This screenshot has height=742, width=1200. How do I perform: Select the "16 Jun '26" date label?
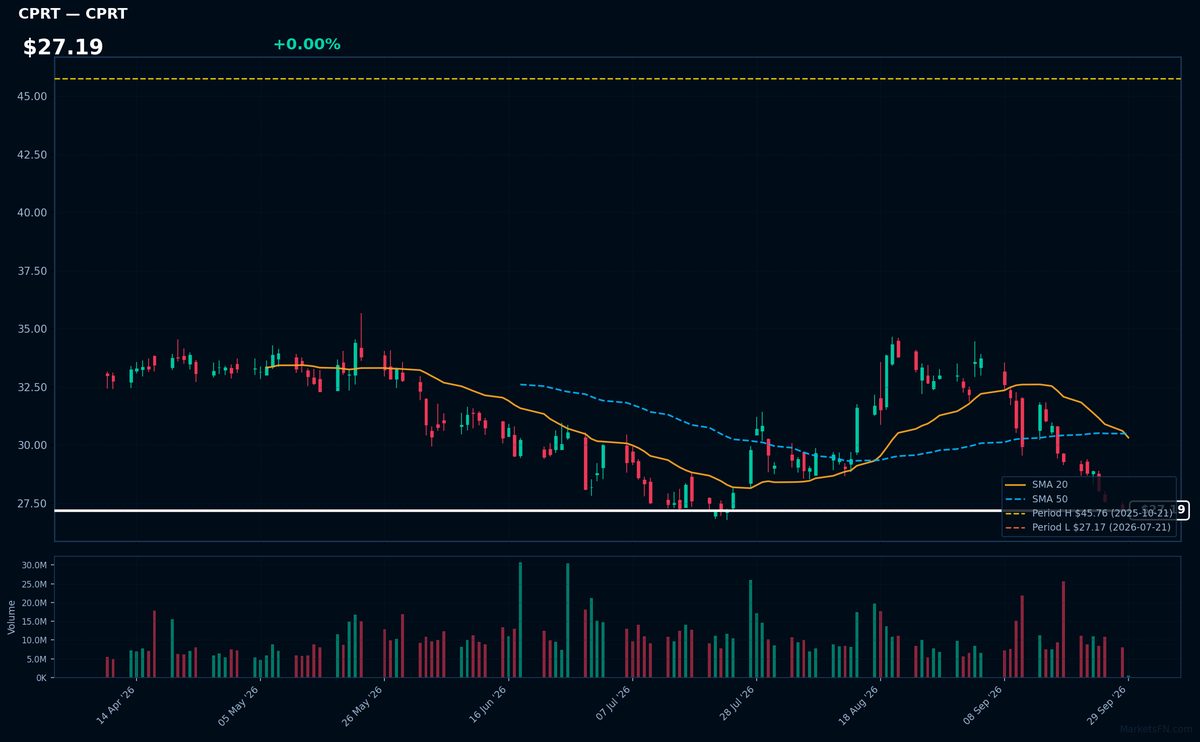[489, 705]
